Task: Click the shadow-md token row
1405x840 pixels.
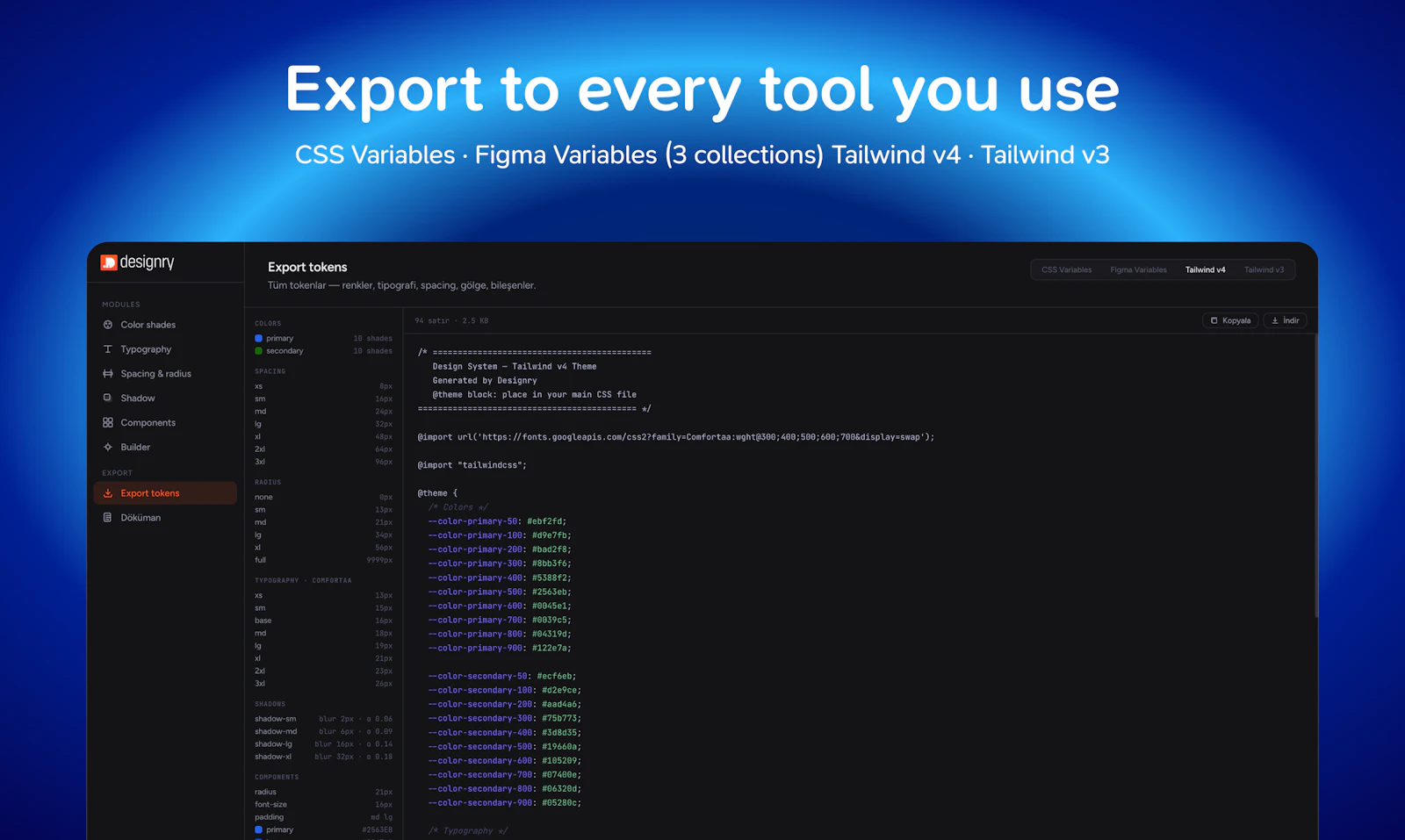Action: (x=323, y=731)
